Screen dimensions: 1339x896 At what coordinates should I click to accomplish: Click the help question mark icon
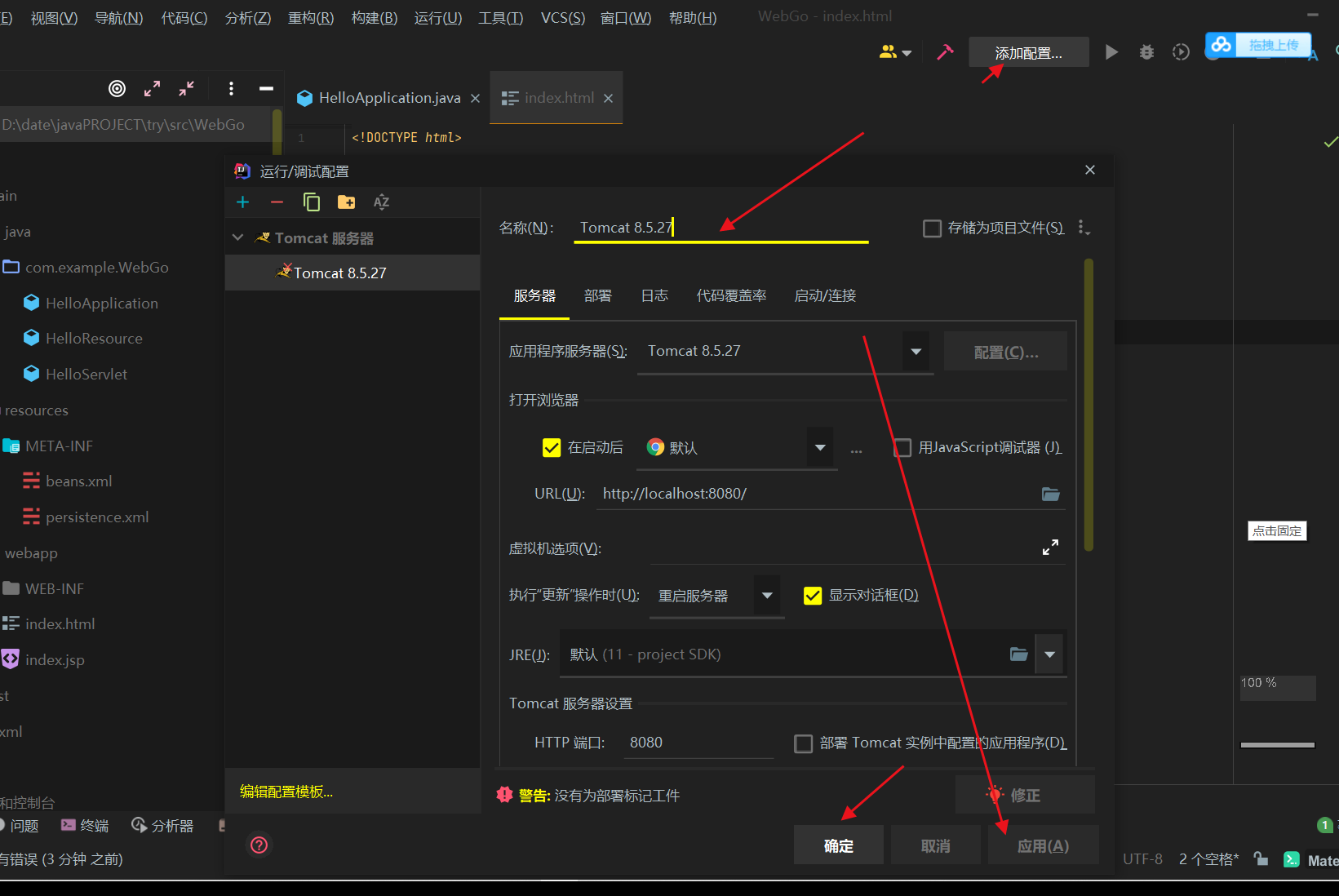[259, 845]
